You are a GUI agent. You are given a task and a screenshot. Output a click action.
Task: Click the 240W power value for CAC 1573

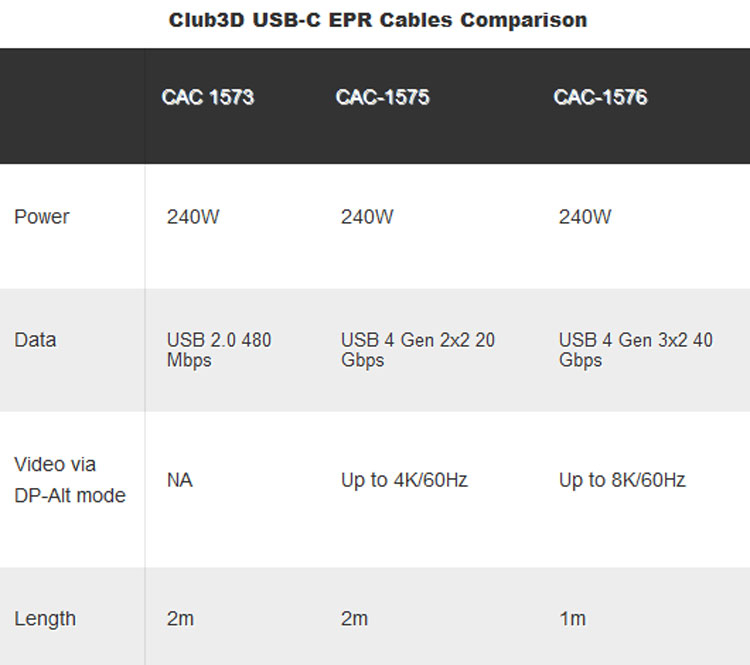[193, 217]
